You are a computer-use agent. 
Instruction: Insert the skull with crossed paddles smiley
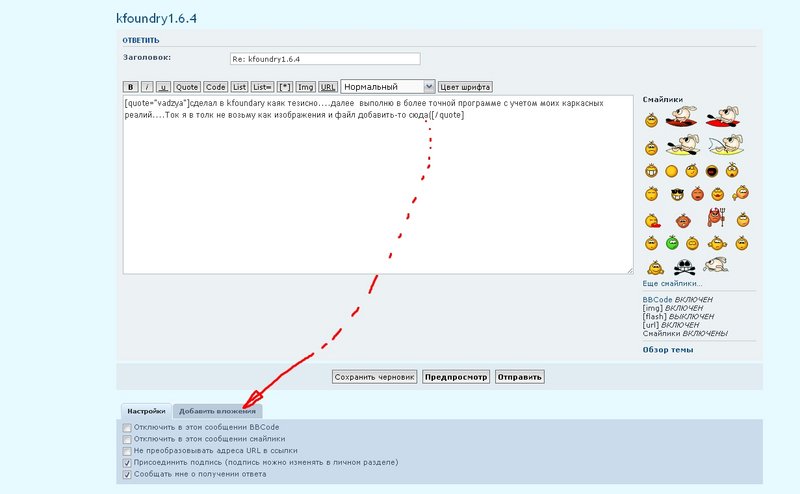pos(684,267)
